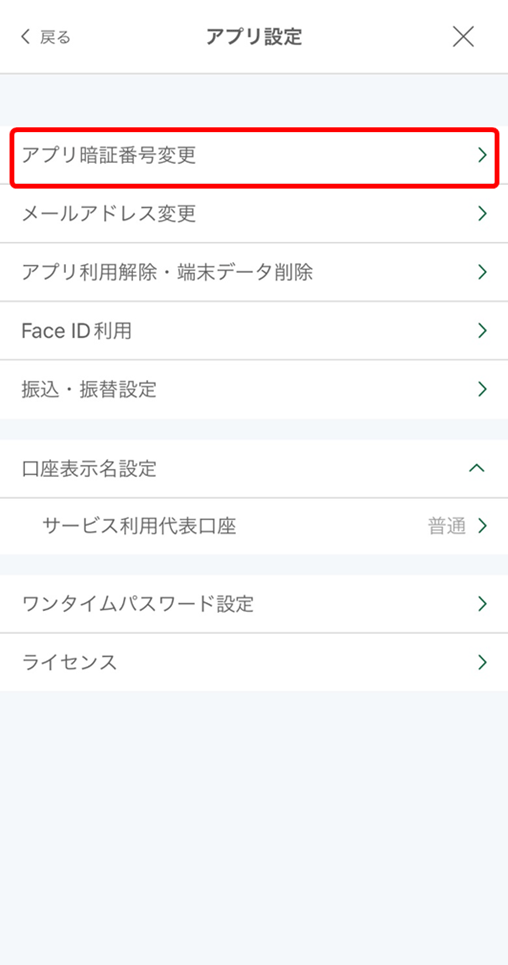The height and width of the screenshot is (965, 508).
Task: Select サービス利用代表口座 row
Action: pyautogui.click(x=254, y=526)
